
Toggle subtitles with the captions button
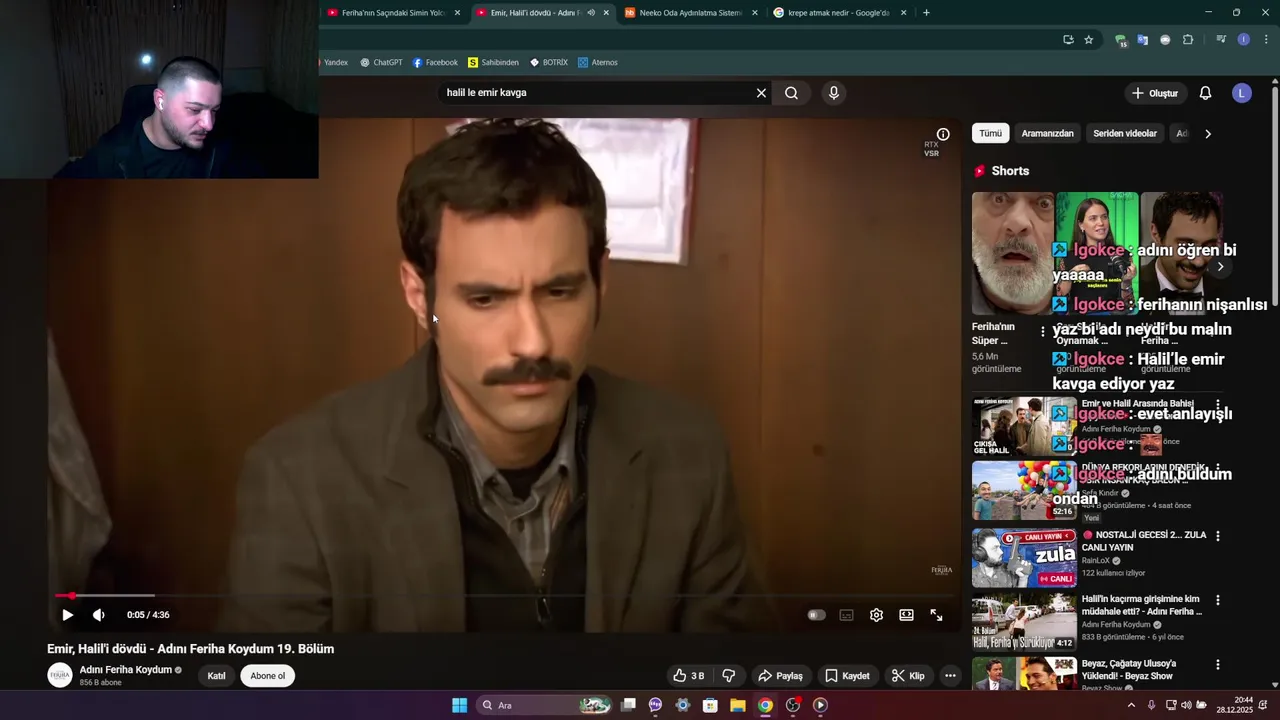(x=846, y=615)
